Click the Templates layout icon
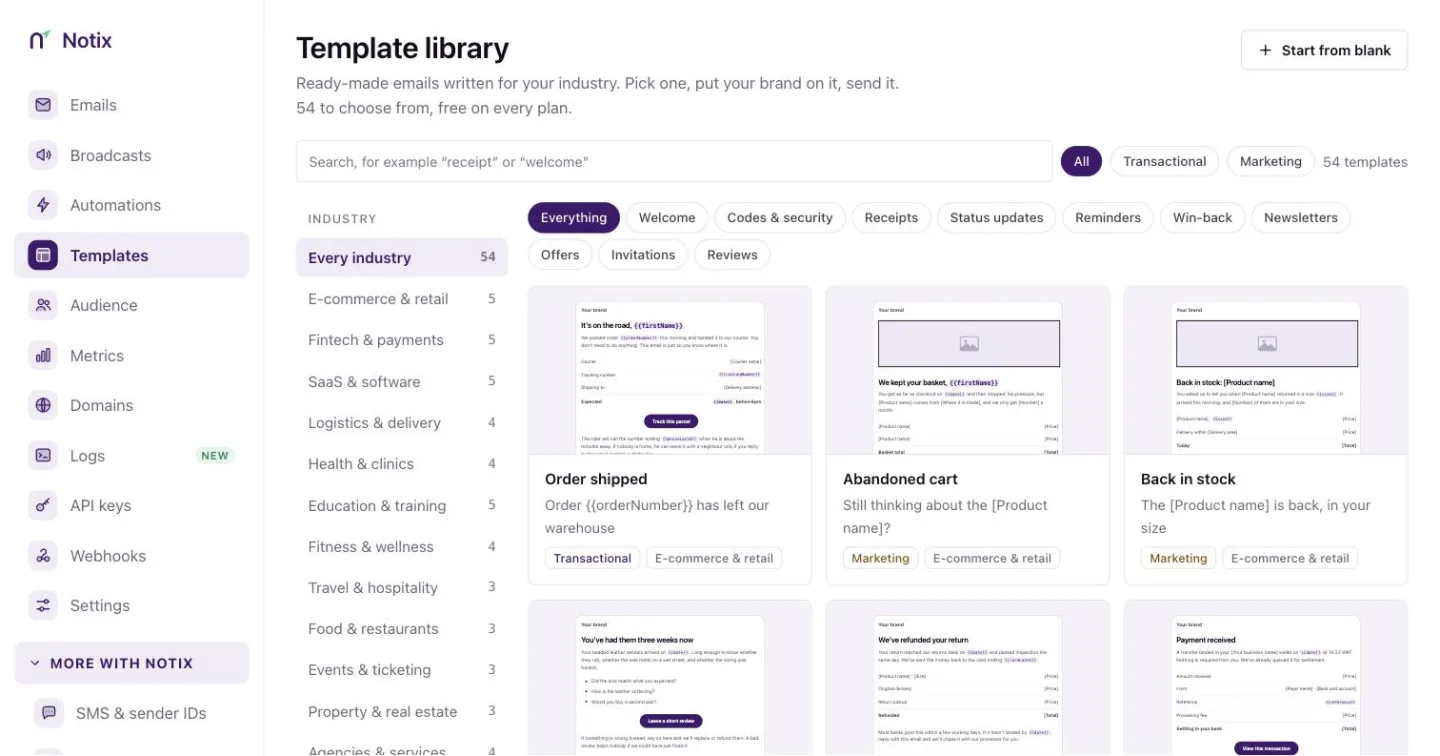1440x756 pixels. 43,255
